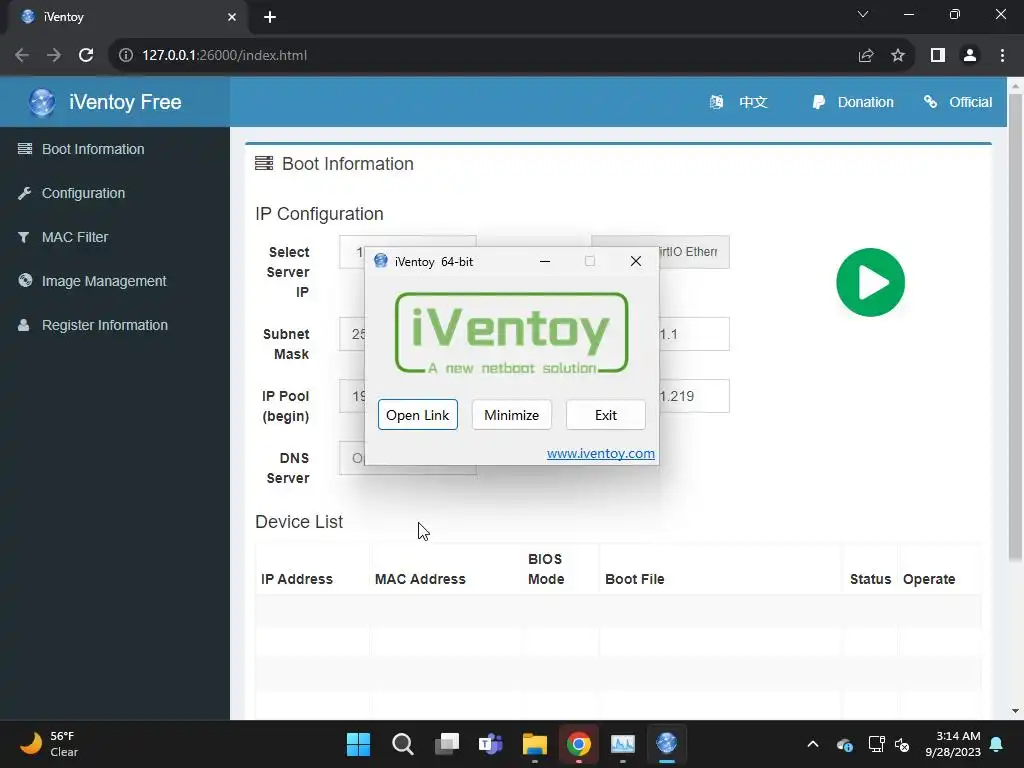This screenshot has width=1024, height=768.
Task: Go back in the browser
Action: [22, 56]
